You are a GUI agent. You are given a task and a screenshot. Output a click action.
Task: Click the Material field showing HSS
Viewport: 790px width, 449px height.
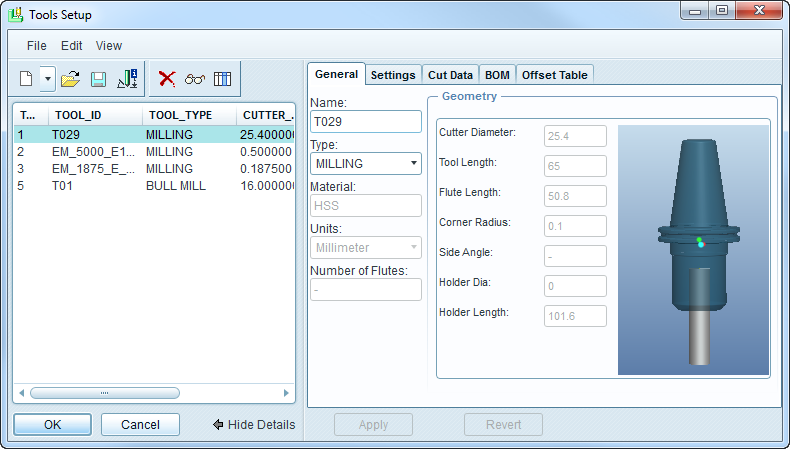click(366, 206)
